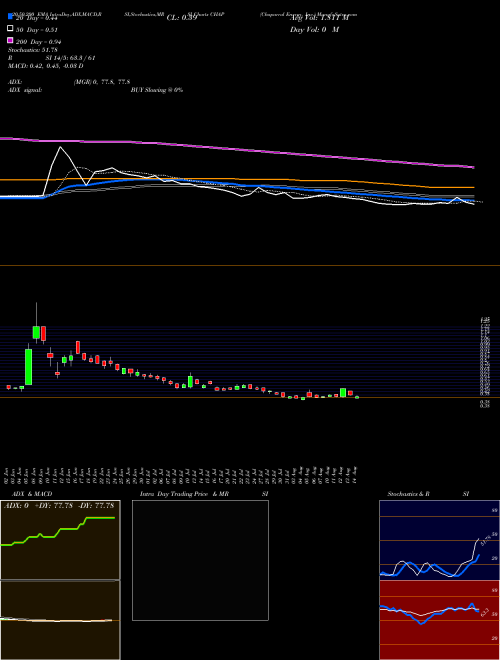This screenshot has width=500, height=660.
Task: Click the white 50 Day legend swatch
Action: (x=10, y=29)
